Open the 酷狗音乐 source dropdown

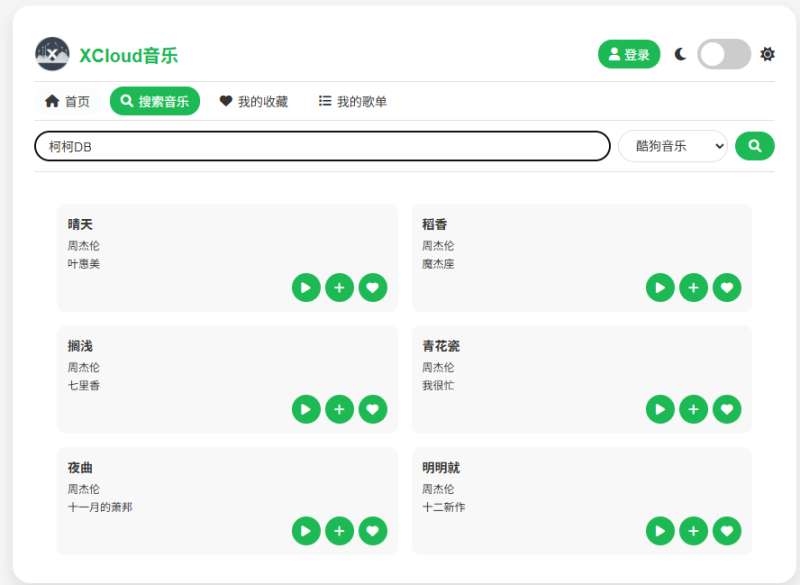click(672, 146)
